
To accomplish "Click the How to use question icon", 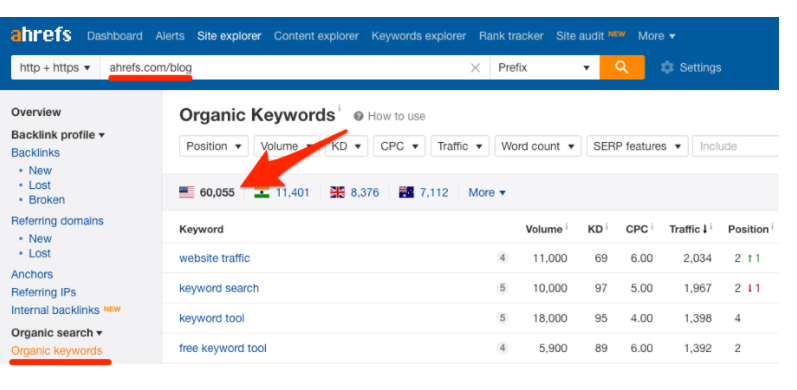I will click(358, 116).
